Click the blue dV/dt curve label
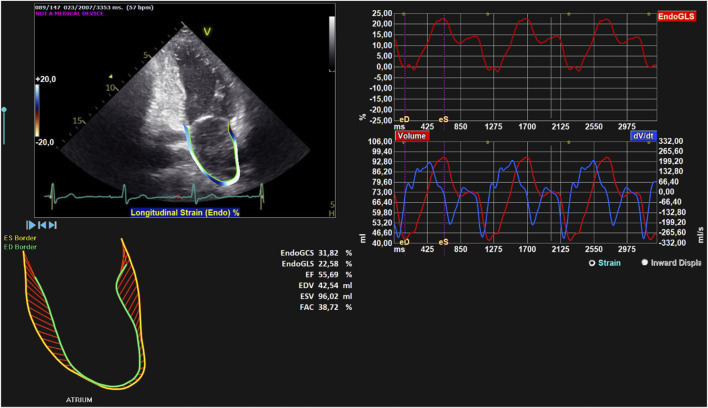The image size is (708, 408). point(643,136)
